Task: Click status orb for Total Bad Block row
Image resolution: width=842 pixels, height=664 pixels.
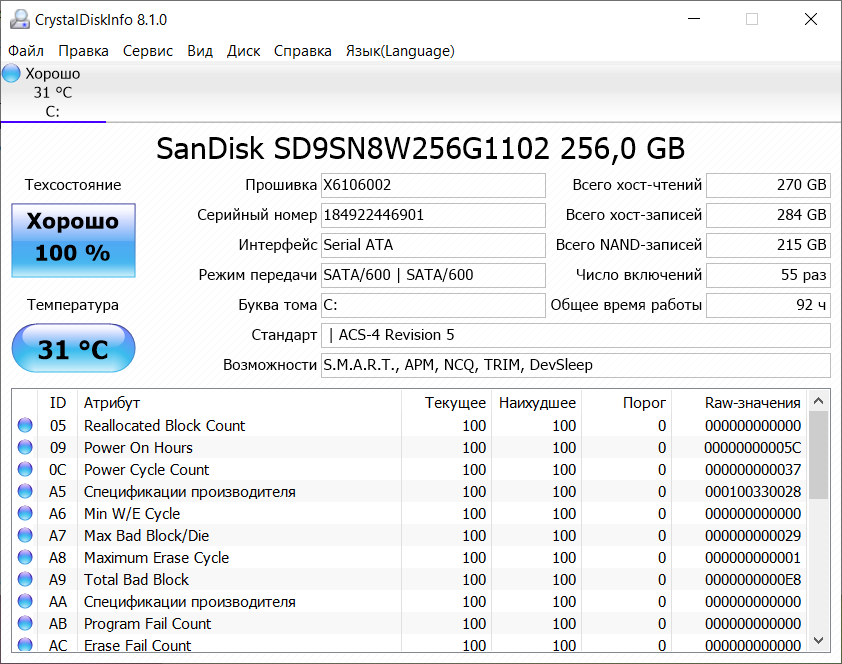Action: pos(25,580)
